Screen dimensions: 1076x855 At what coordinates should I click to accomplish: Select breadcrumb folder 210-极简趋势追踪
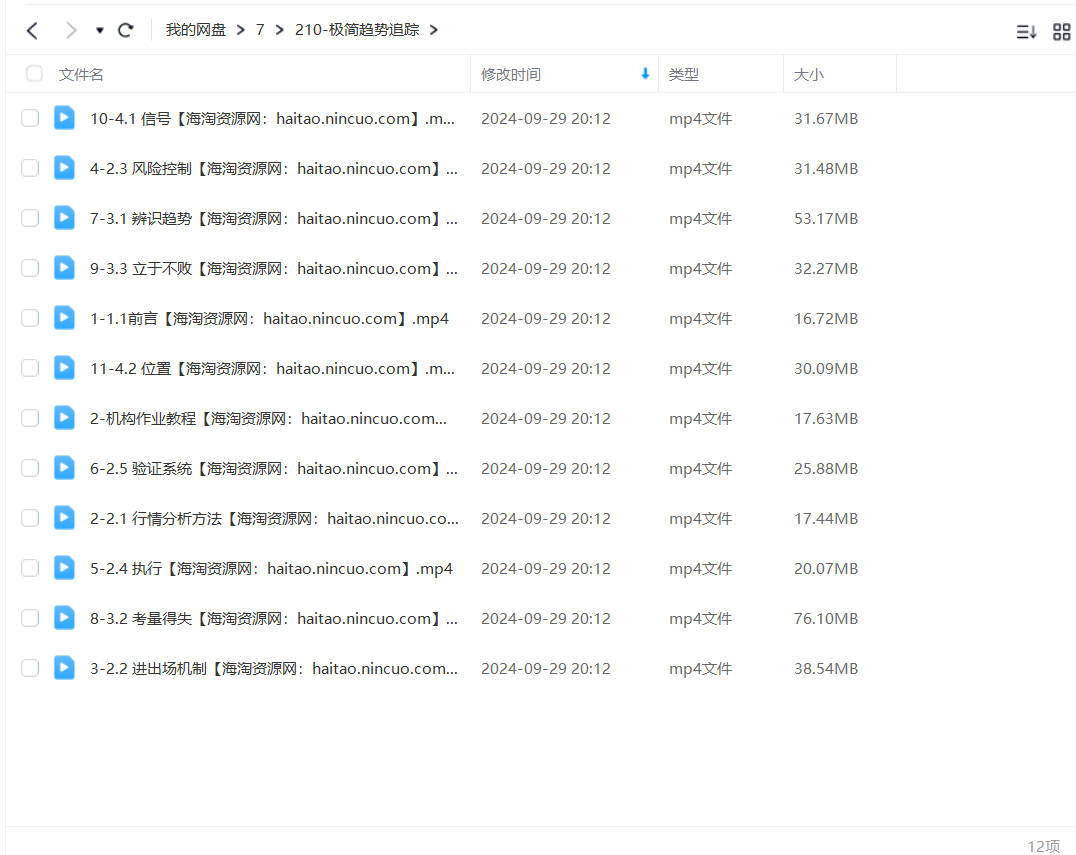point(357,30)
